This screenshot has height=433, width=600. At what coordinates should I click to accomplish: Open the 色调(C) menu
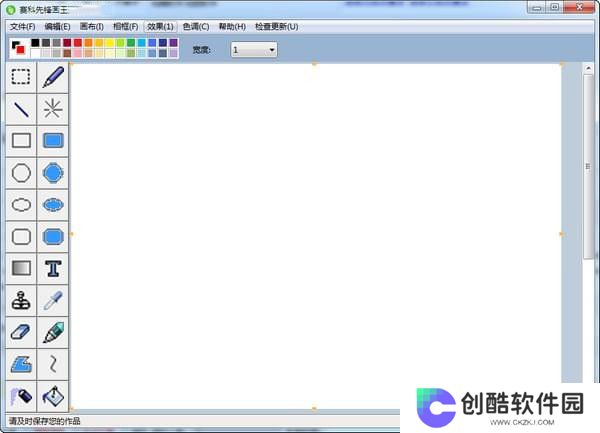pos(196,27)
